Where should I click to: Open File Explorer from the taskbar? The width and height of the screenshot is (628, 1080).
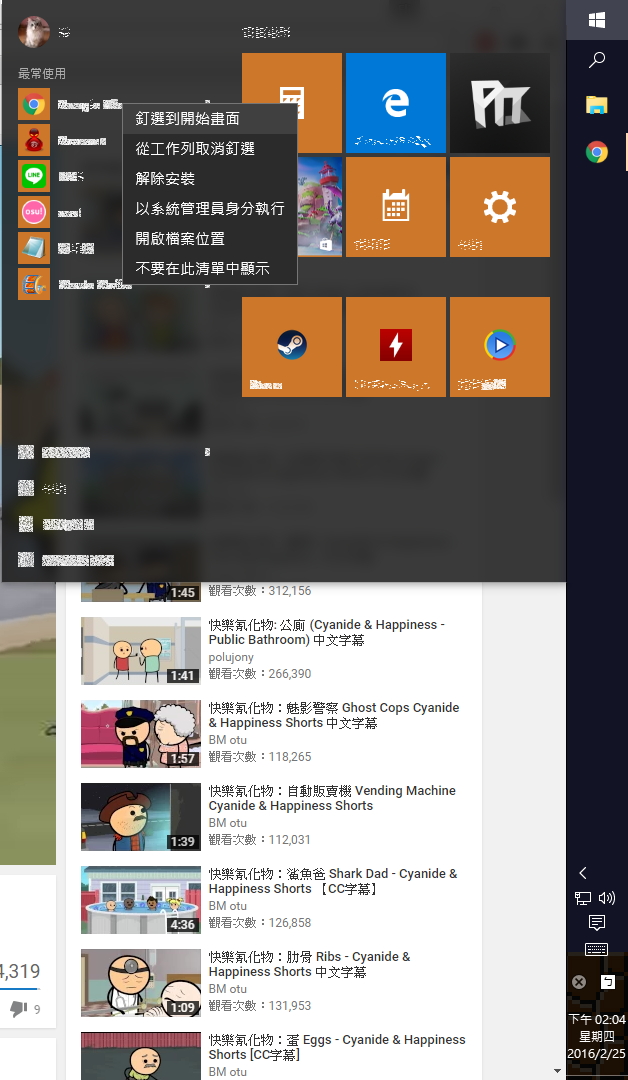(x=597, y=105)
